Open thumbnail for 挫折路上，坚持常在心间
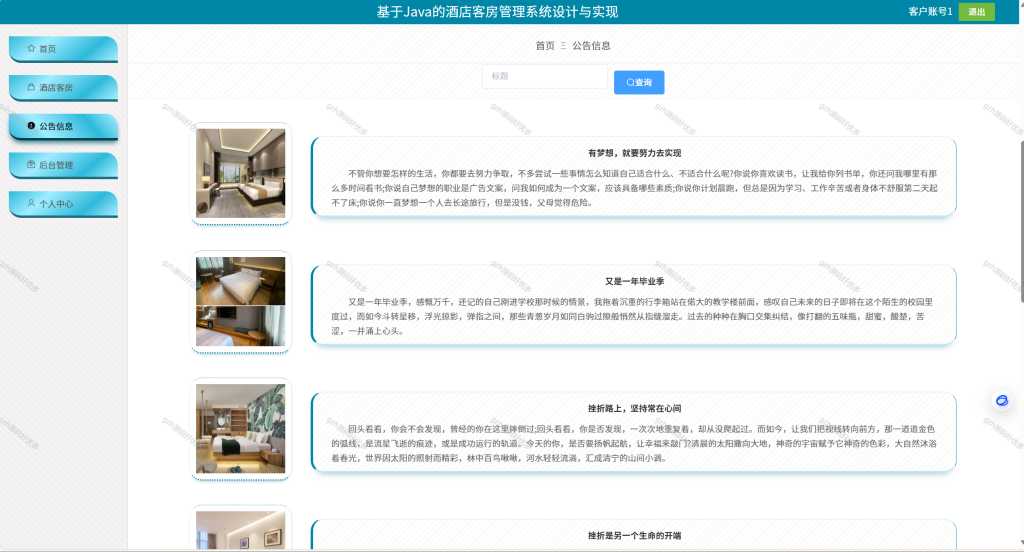Viewport: 1024px width, 552px height. pos(240,429)
